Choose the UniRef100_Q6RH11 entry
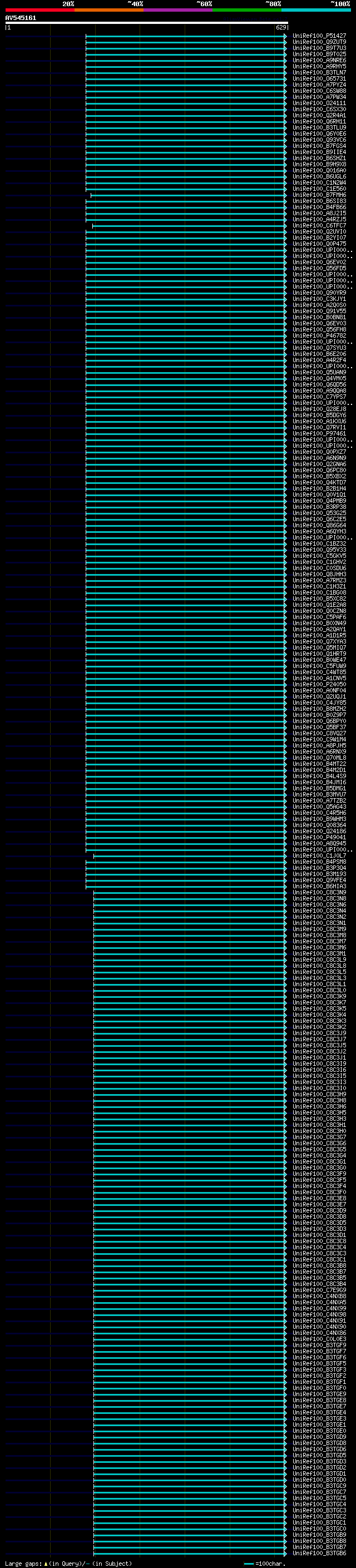 coord(319,121)
